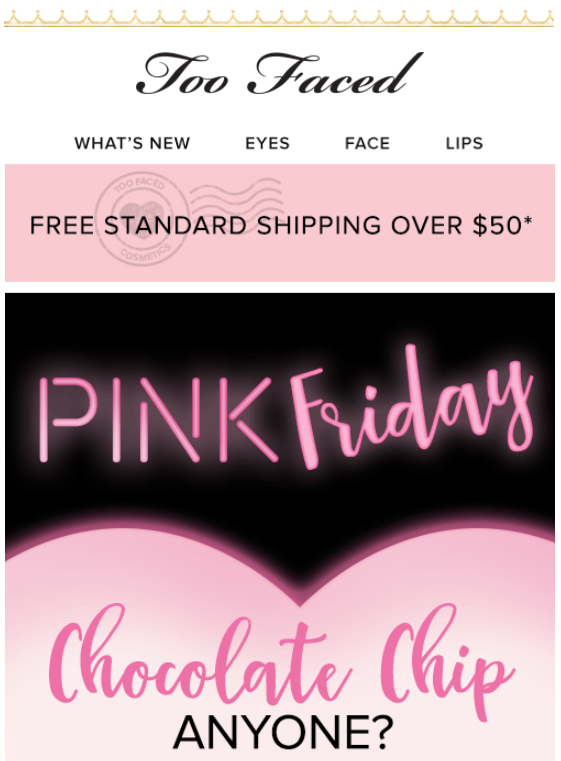Click the gold scalloped border at top

pos(279,19)
